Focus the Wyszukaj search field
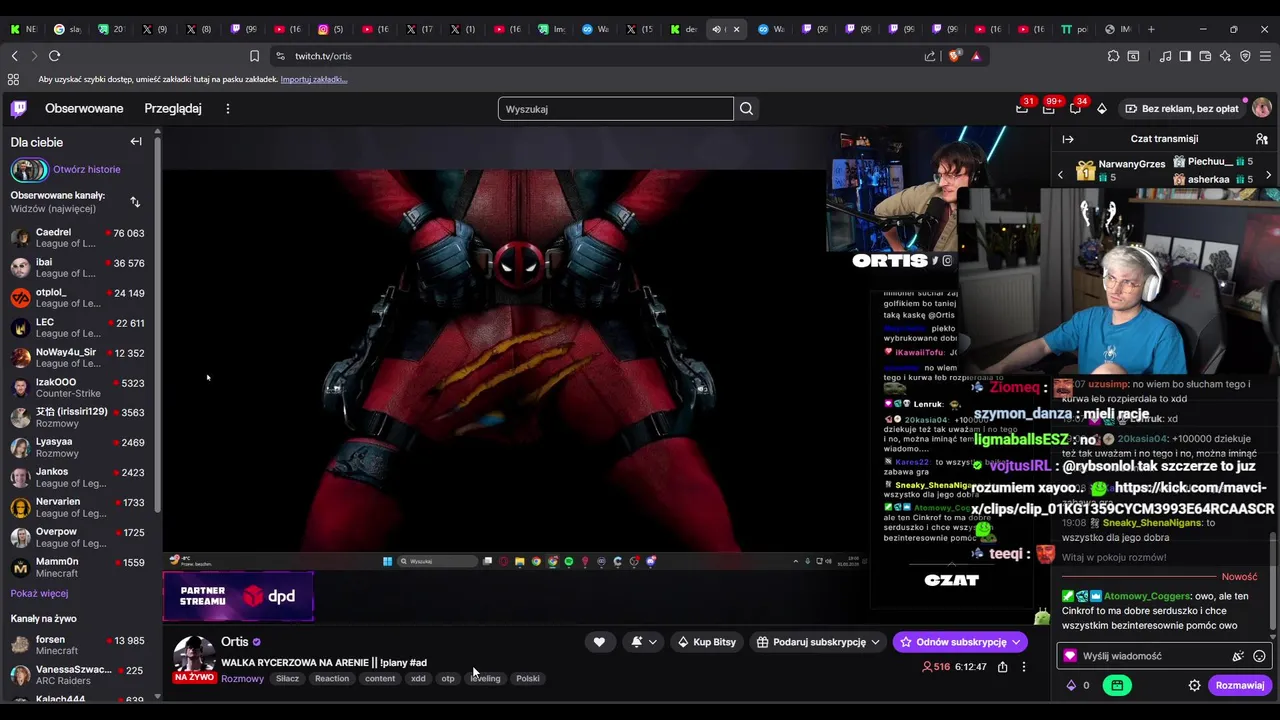 tap(616, 109)
